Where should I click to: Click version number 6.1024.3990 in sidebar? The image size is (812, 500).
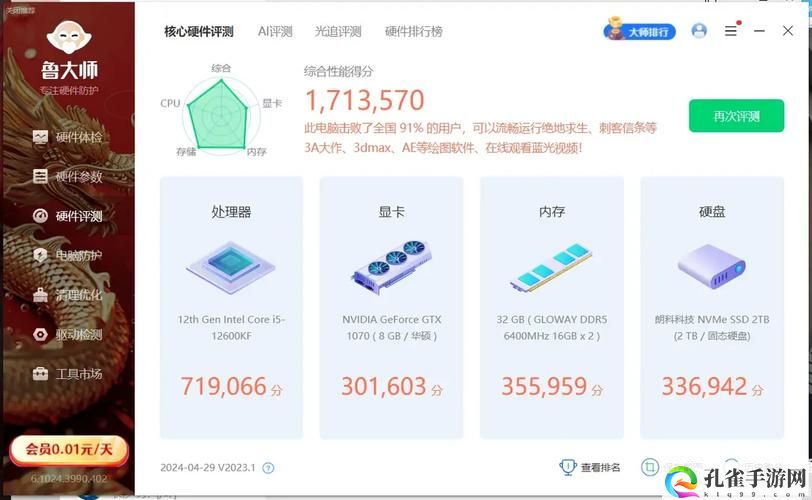click(68, 479)
